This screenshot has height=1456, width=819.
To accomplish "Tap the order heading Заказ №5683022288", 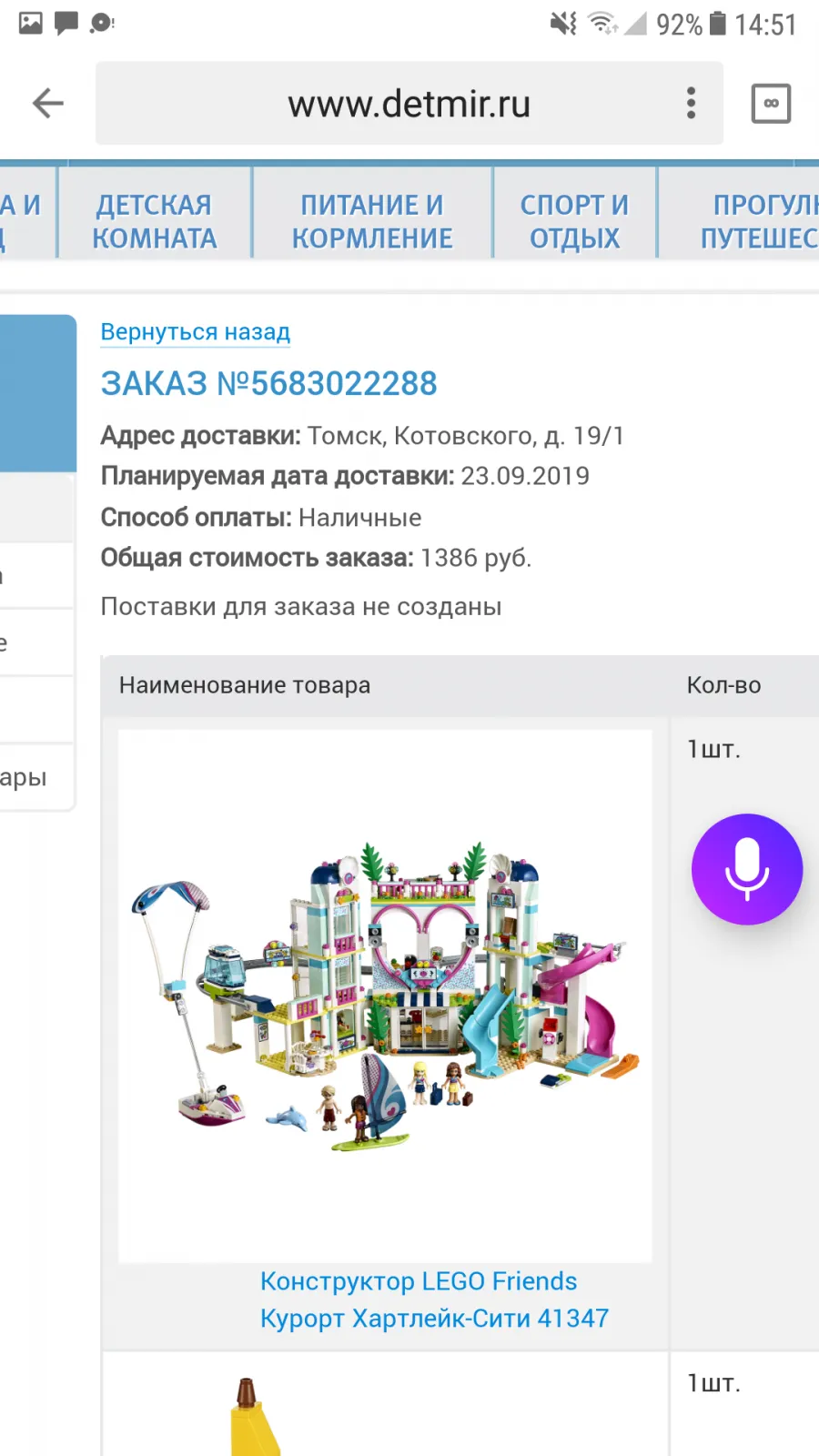I will (x=268, y=383).
